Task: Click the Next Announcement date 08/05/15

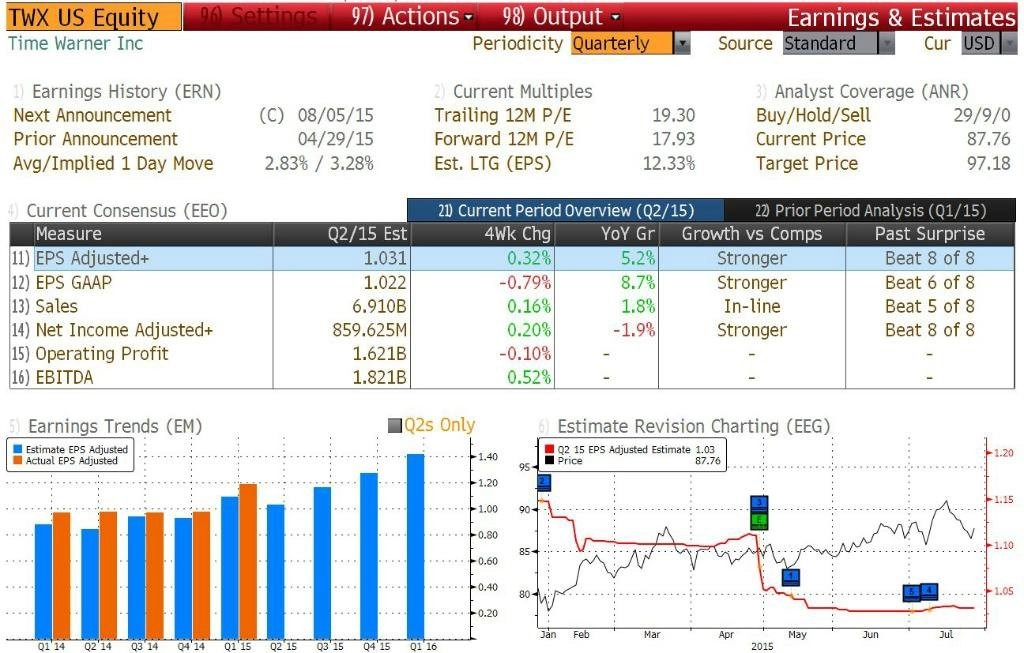Action: 336,116
